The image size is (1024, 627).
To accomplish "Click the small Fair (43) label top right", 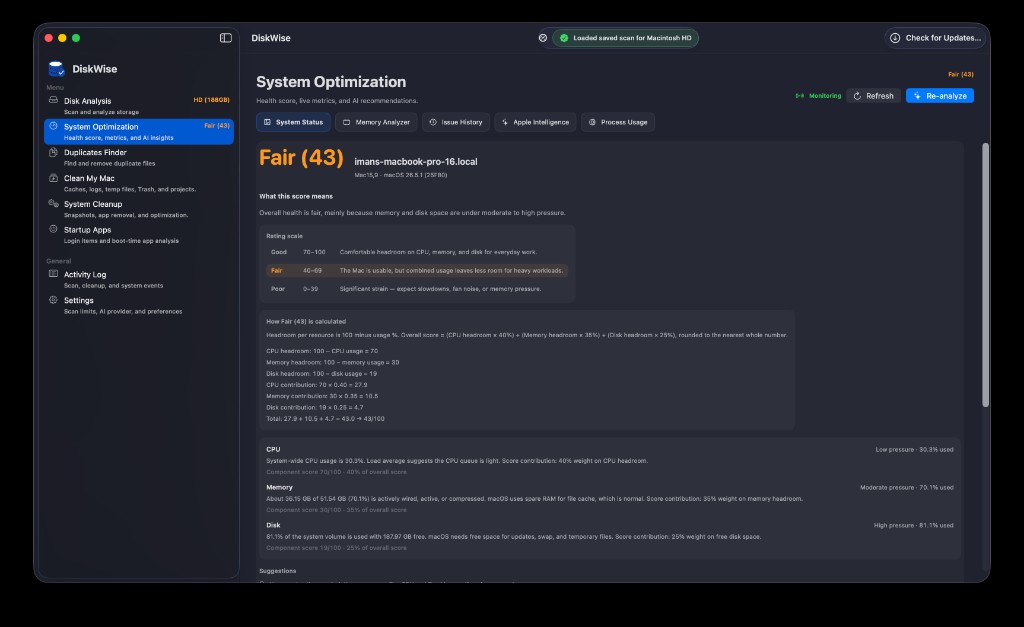I will point(961,74).
